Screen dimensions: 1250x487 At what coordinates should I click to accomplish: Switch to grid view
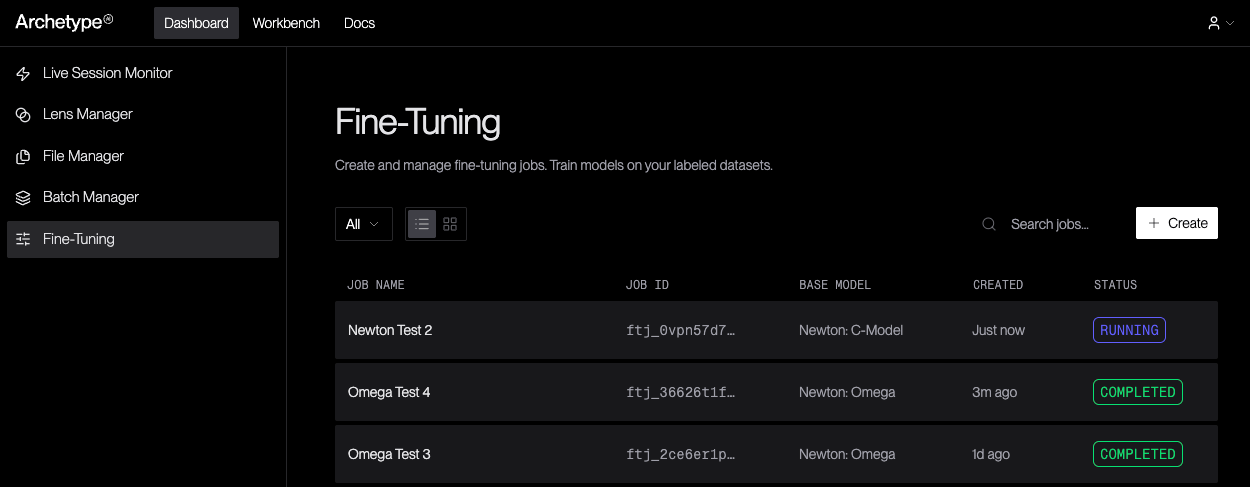(450, 224)
